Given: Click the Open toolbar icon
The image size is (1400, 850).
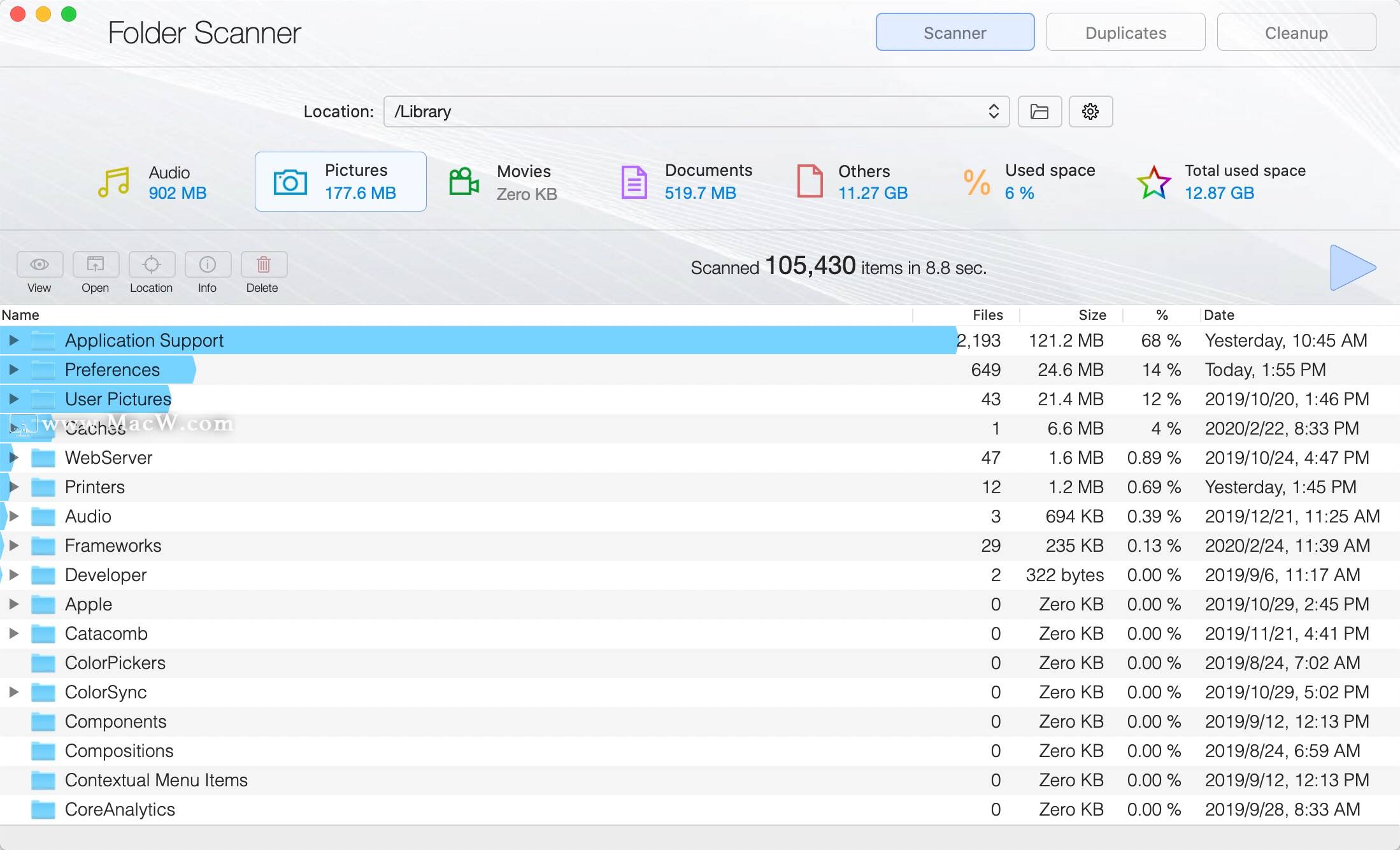Looking at the screenshot, I should tap(96, 264).
